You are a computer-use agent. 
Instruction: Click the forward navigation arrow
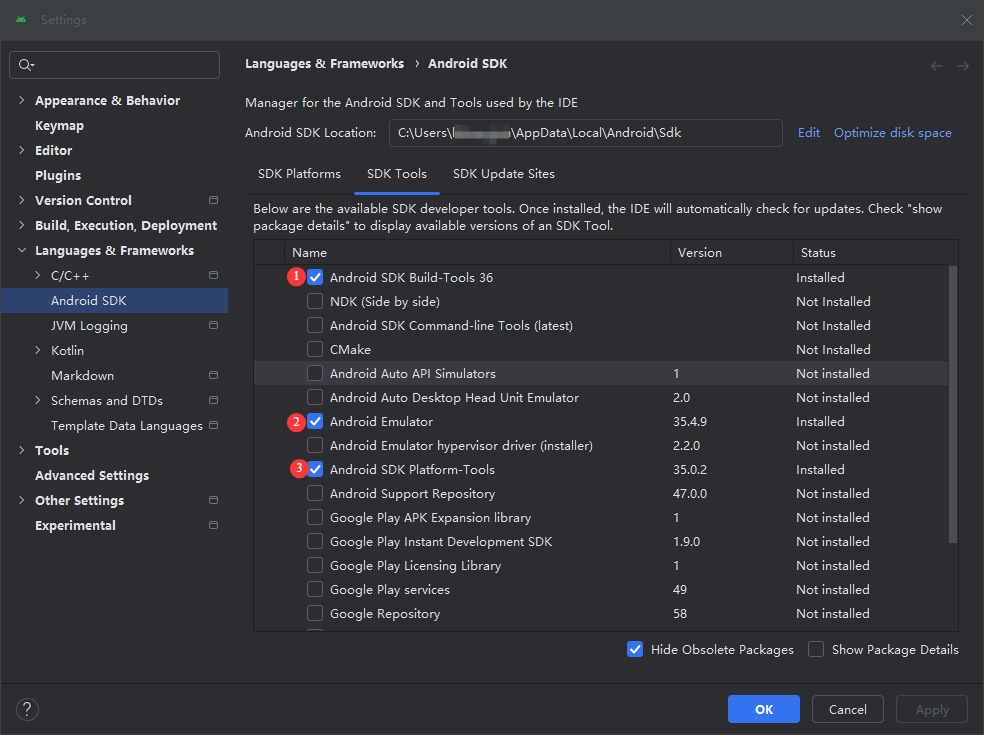coord(963,66)
